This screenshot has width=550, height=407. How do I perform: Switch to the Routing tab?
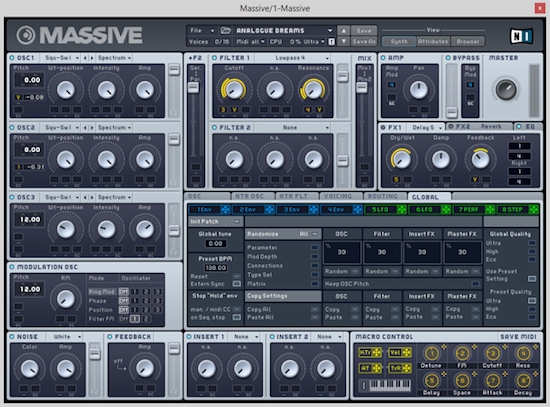(383, 196)
